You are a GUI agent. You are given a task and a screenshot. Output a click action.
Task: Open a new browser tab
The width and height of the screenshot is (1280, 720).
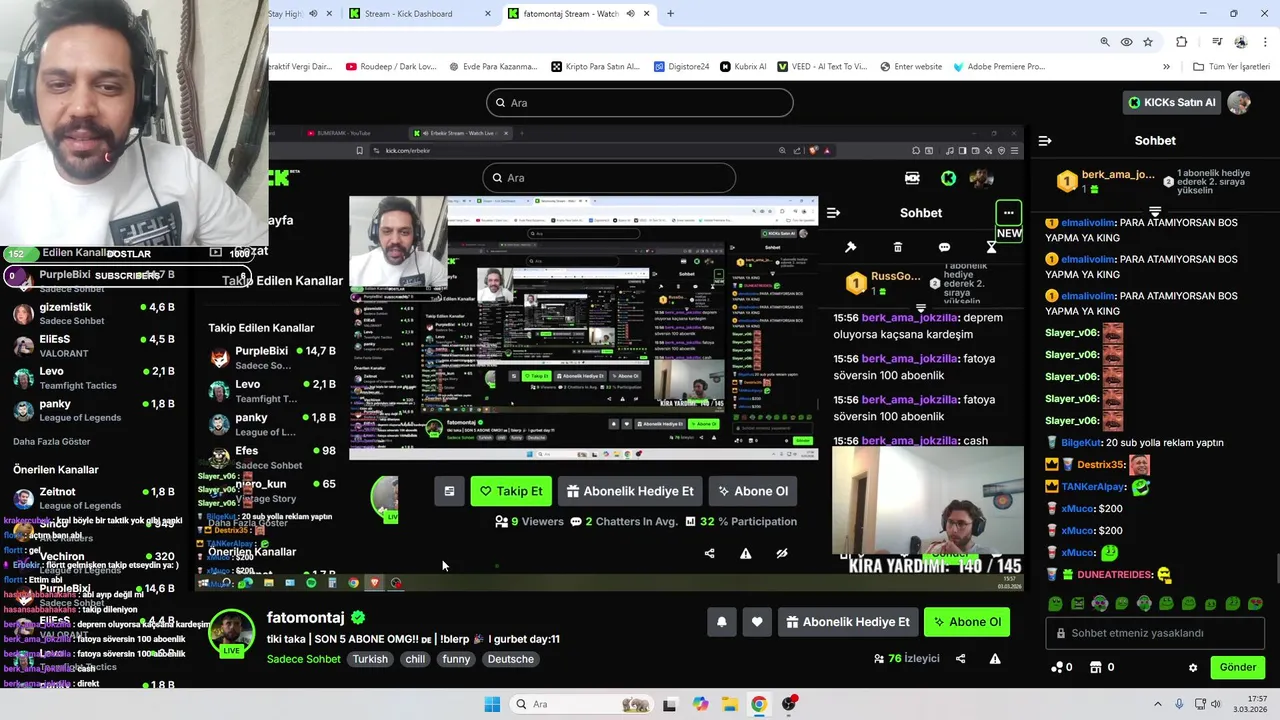coord(670,14)
